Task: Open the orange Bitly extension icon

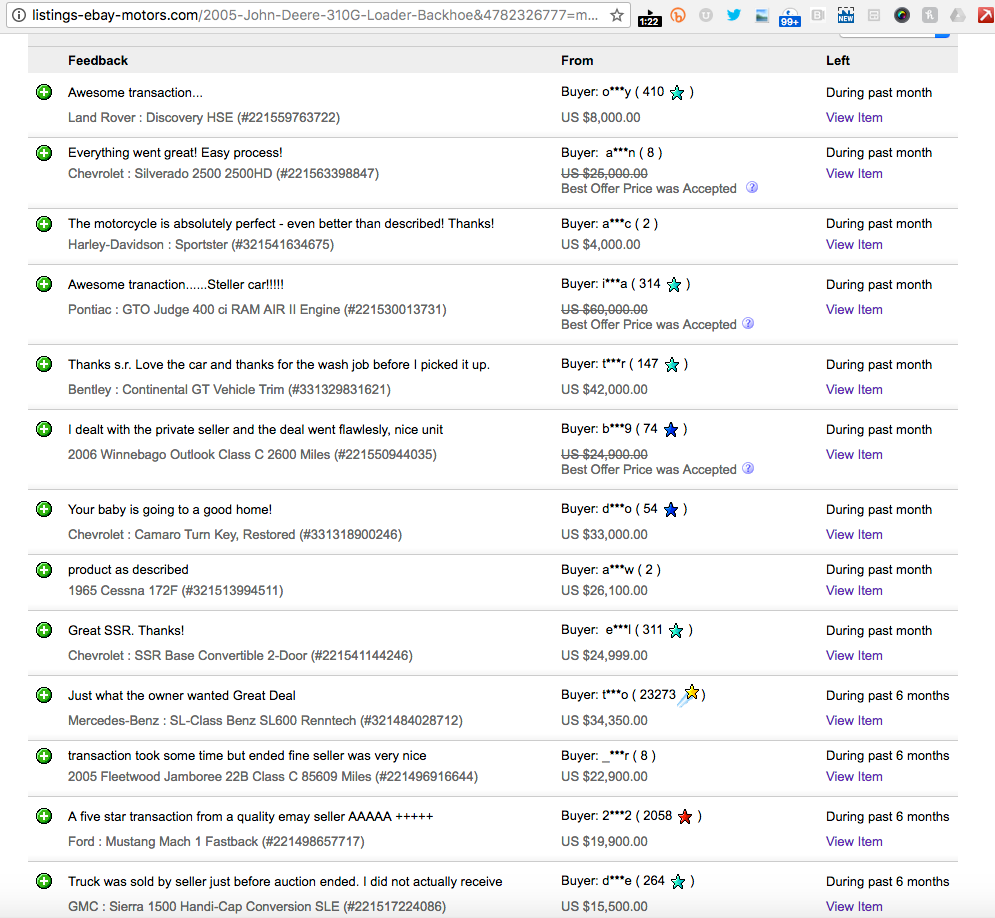Action: pyautogui.click(x=678, y=15)
